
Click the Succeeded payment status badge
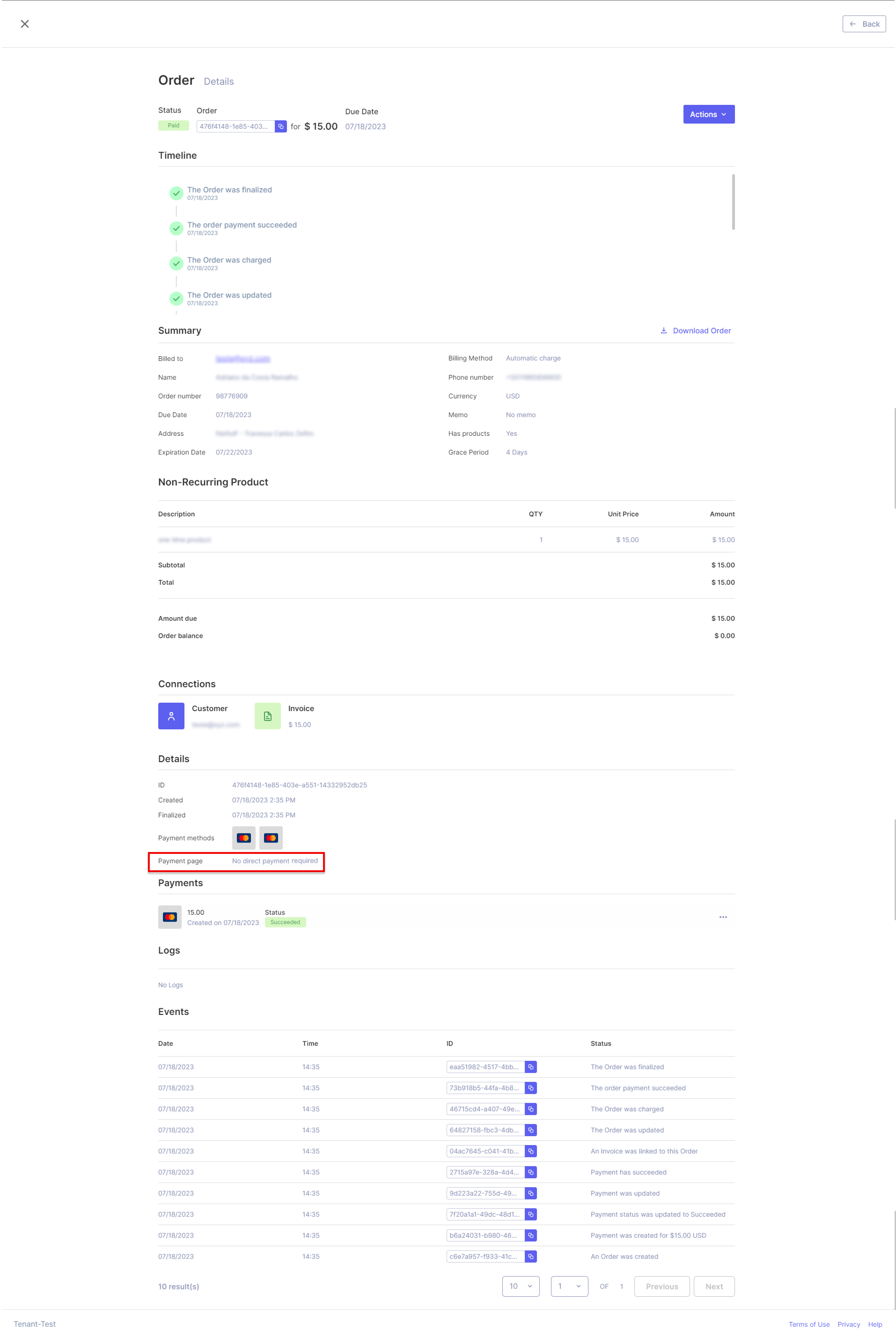point(285,922)
